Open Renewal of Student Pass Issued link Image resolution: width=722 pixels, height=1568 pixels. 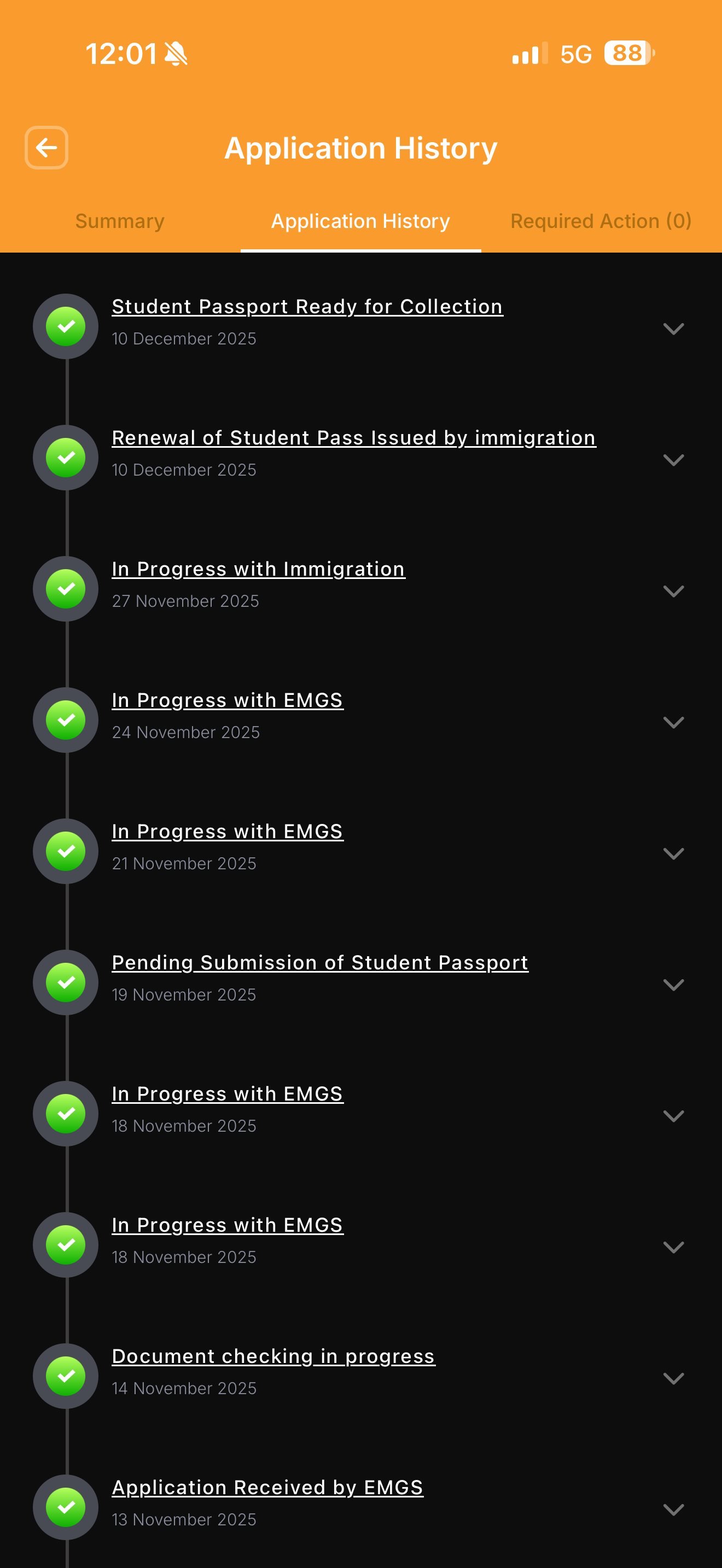354,438
